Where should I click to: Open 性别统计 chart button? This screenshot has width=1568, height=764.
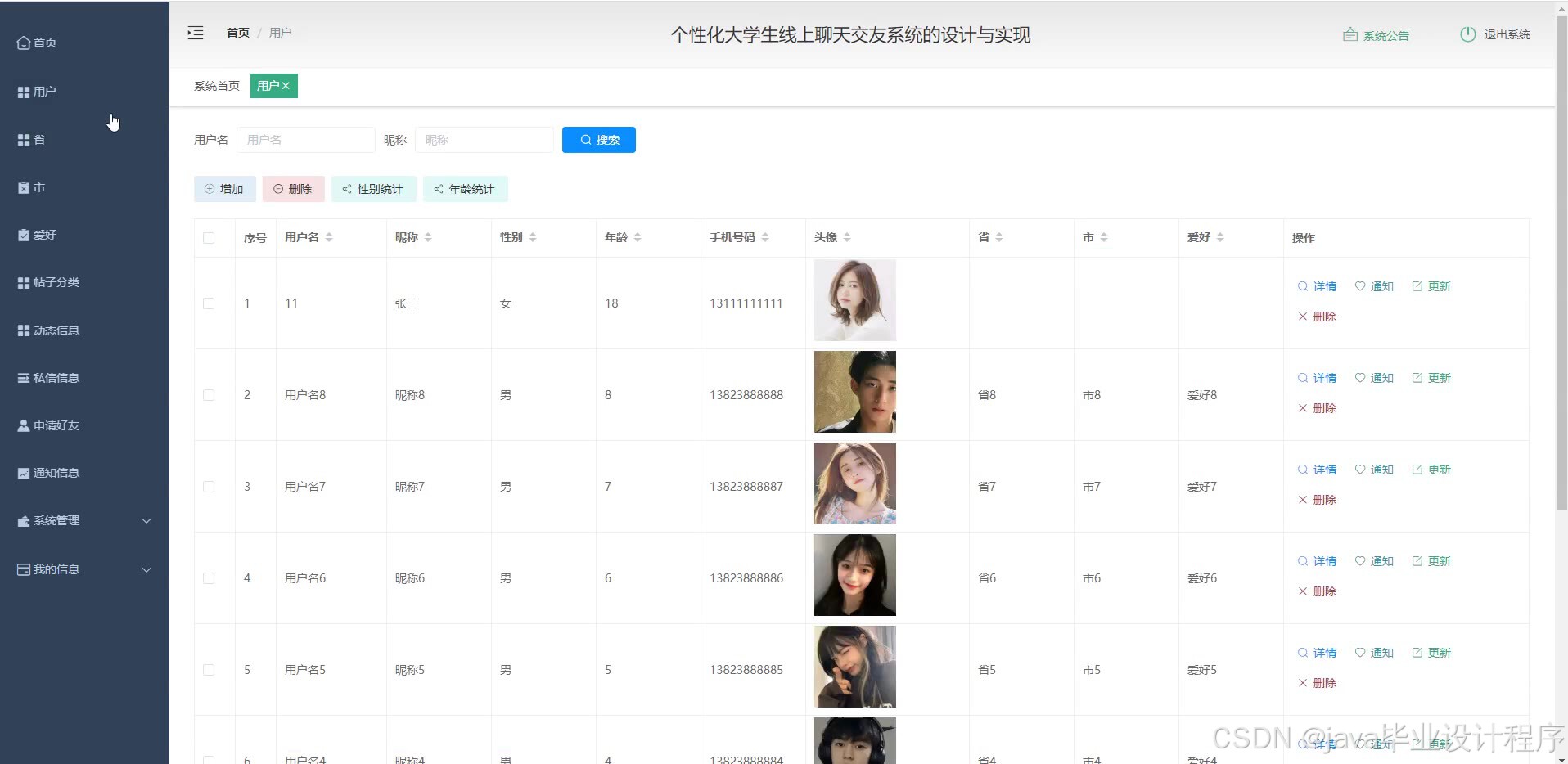tap(373, 189)
